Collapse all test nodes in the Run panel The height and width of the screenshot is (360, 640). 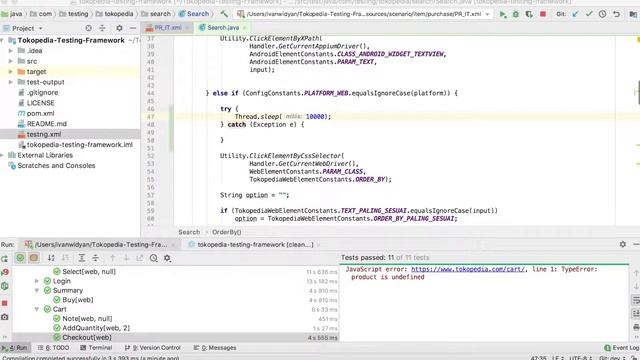pyautogui.click(x=96, y=258)
